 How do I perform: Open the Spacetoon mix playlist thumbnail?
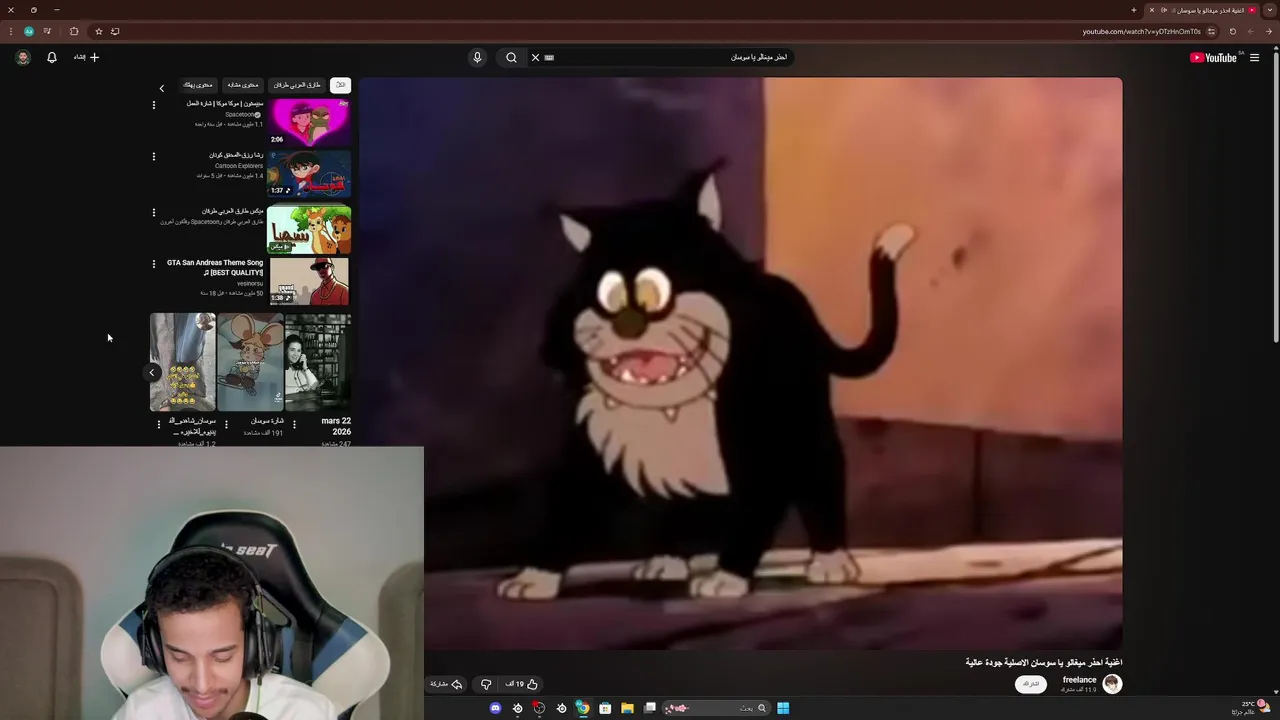pyautogui.click(x=309, y=229)
